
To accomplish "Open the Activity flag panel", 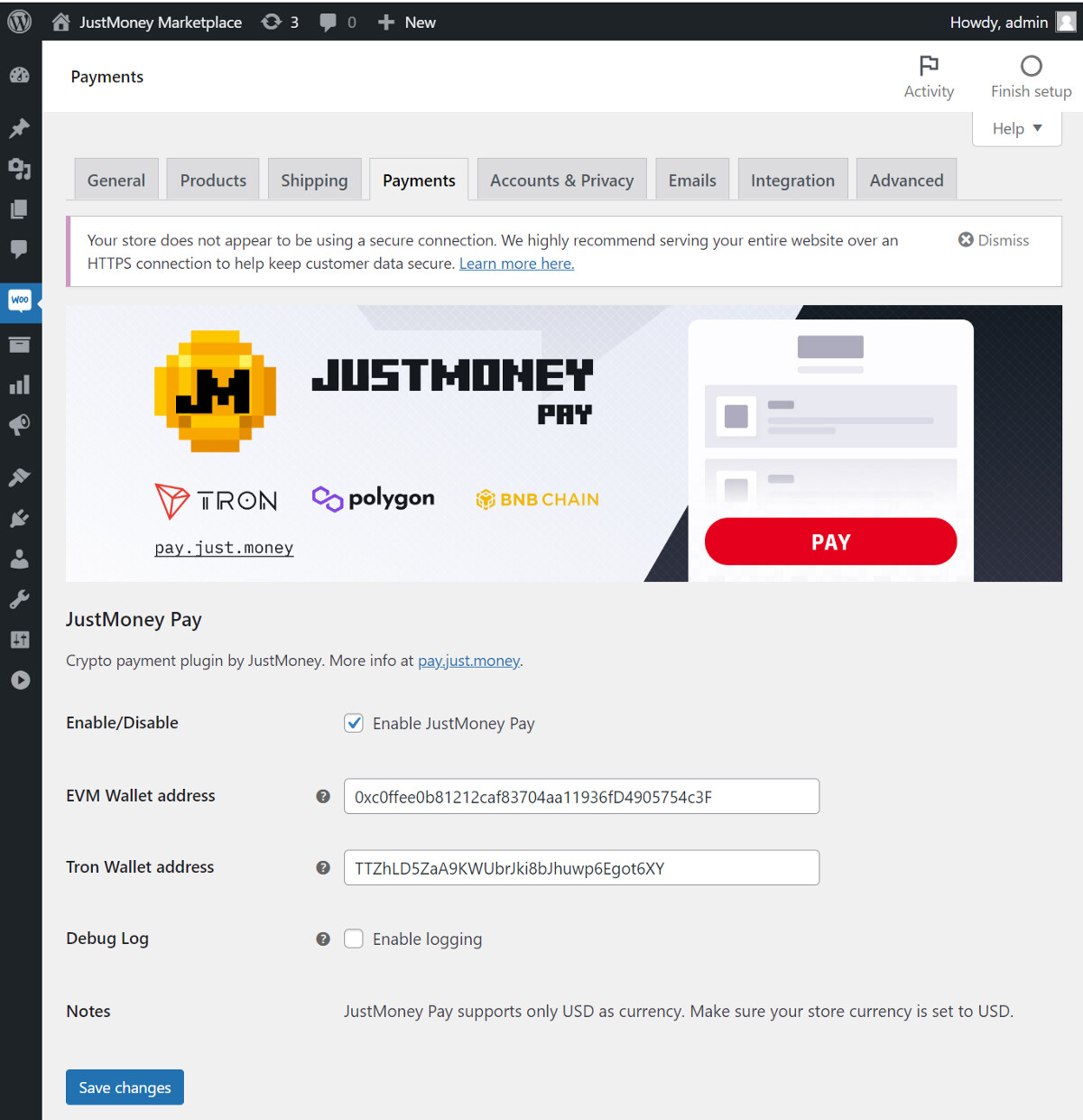I will click(x=929, y=77).
